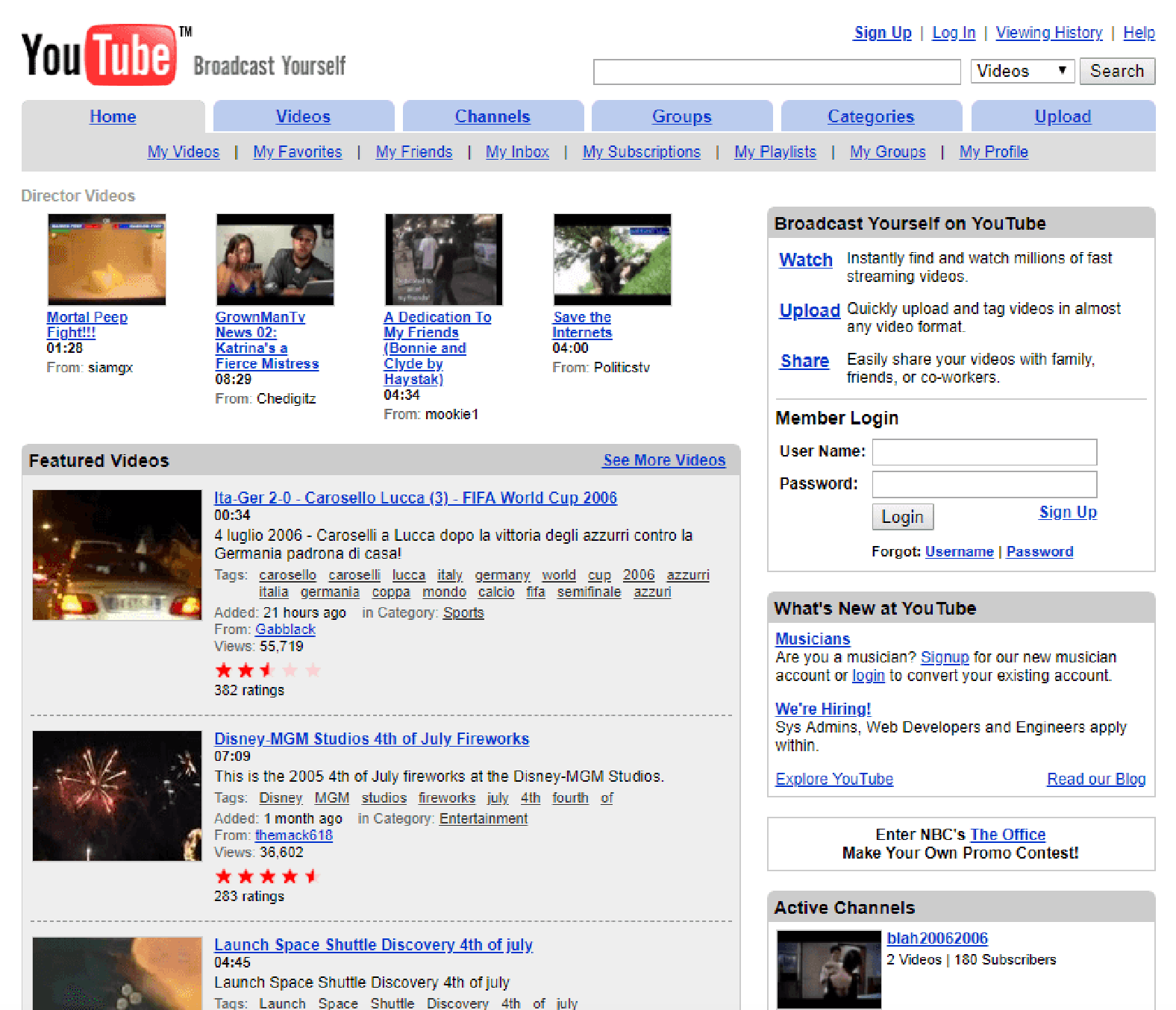Open My Groups
This screenshot has height=1010, width=1176.
(888, 152)
